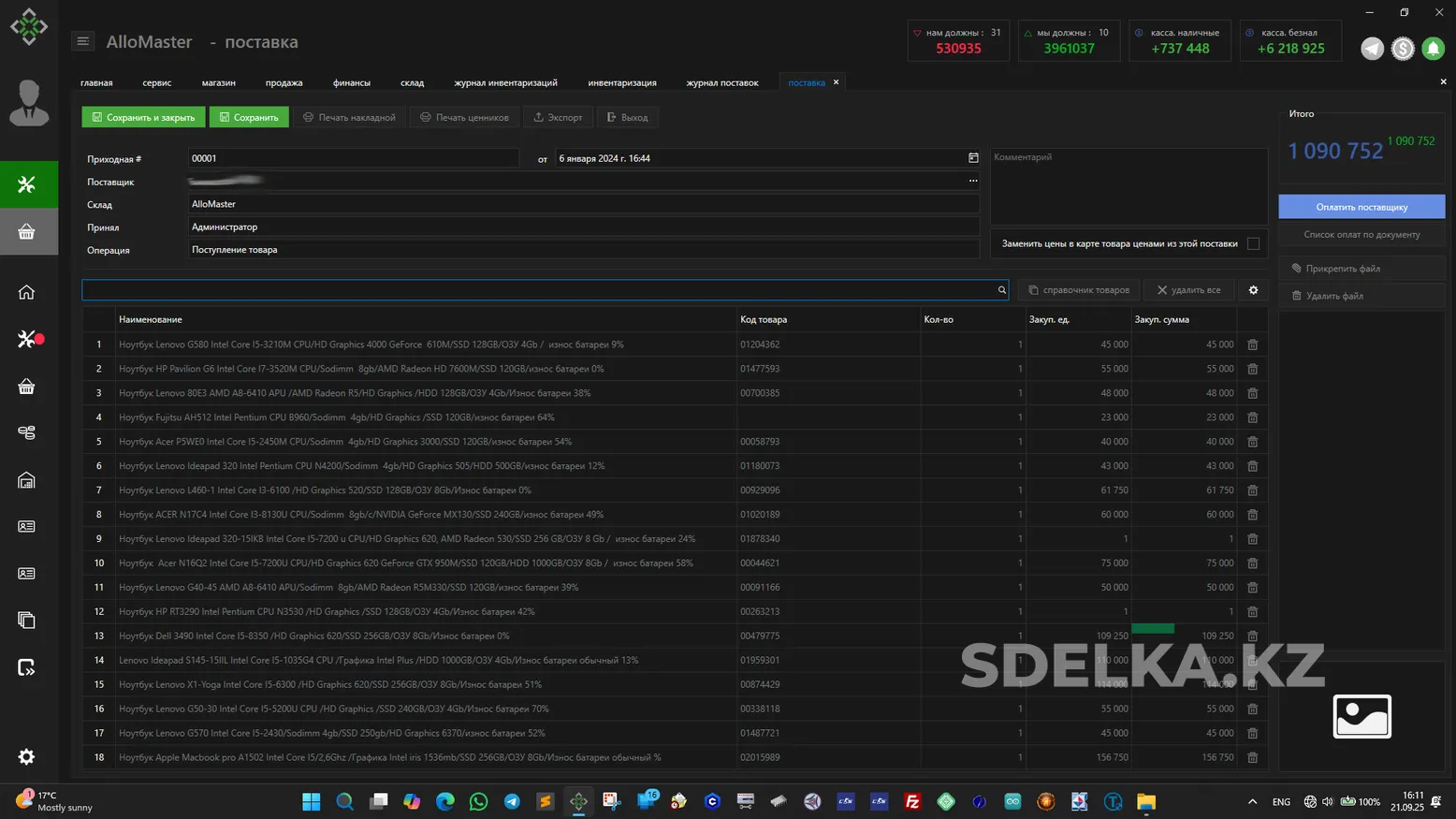Show hidden system tray icons chevron

coord(1252,802)
